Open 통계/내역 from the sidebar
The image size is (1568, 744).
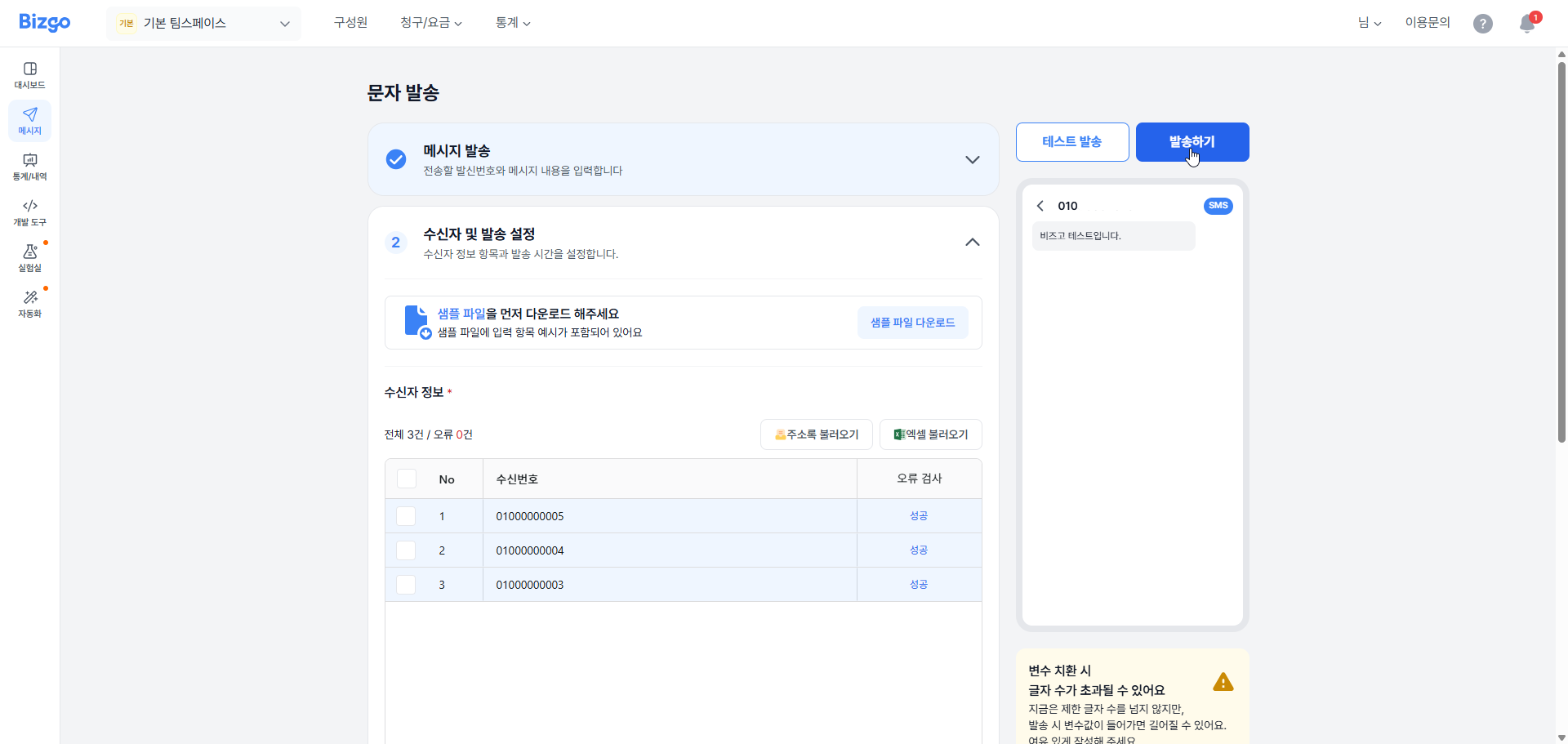pyautogui.click(x=29, y=167)
